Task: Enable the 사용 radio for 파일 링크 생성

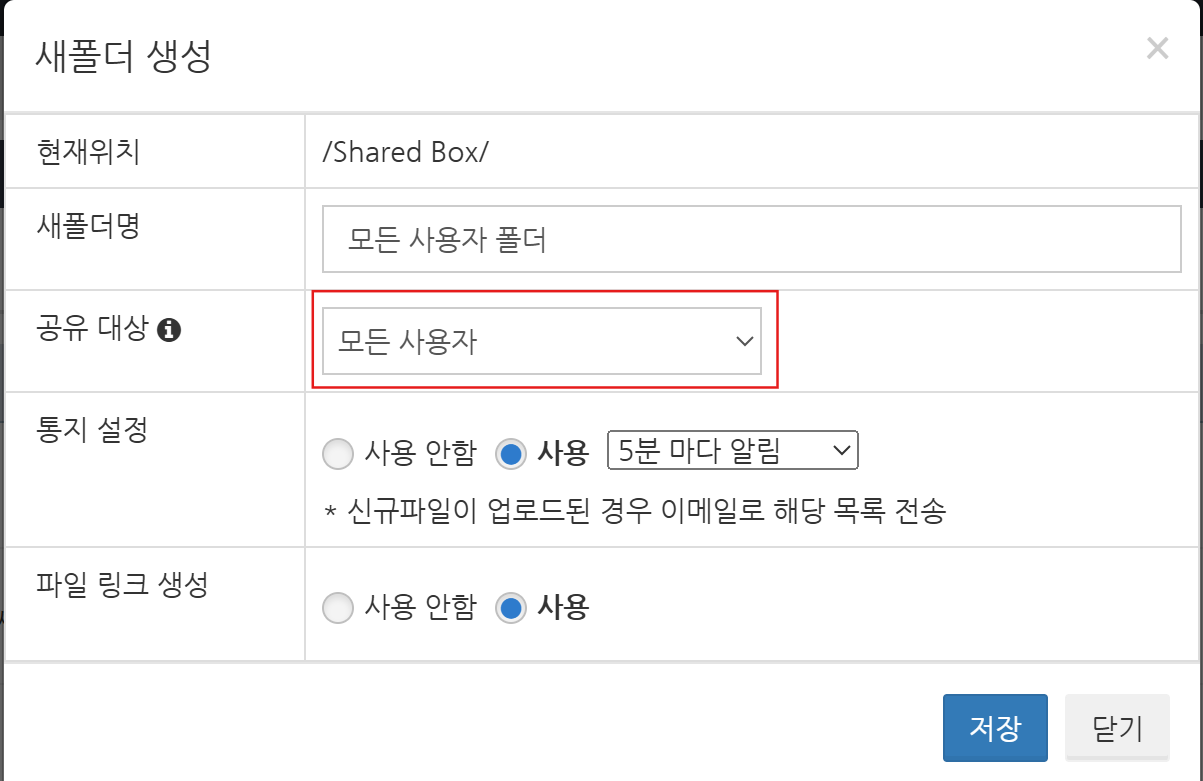Action: coord(511,607)
